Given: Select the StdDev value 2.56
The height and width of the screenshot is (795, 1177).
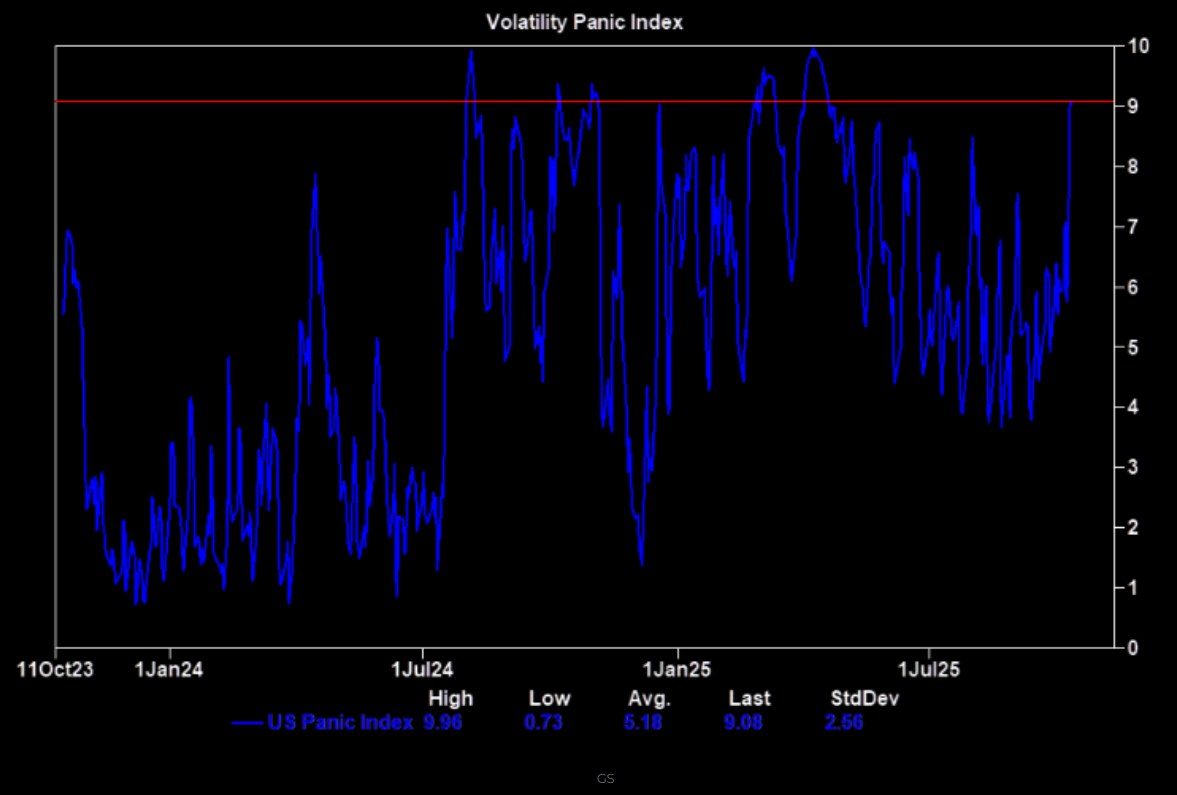Looking at the screenshot, I should (x=843, y=723).
